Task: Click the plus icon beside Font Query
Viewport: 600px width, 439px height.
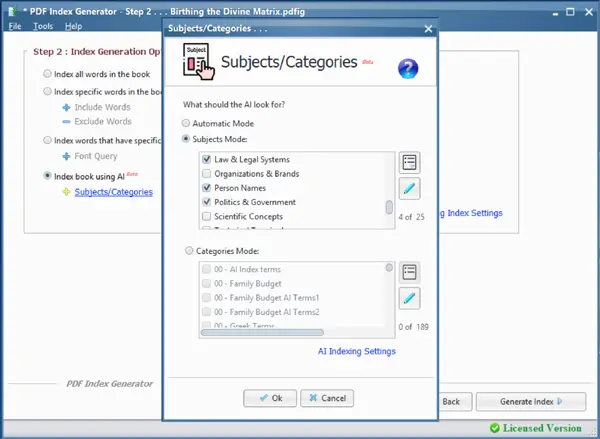Action: tap(67, 156)
